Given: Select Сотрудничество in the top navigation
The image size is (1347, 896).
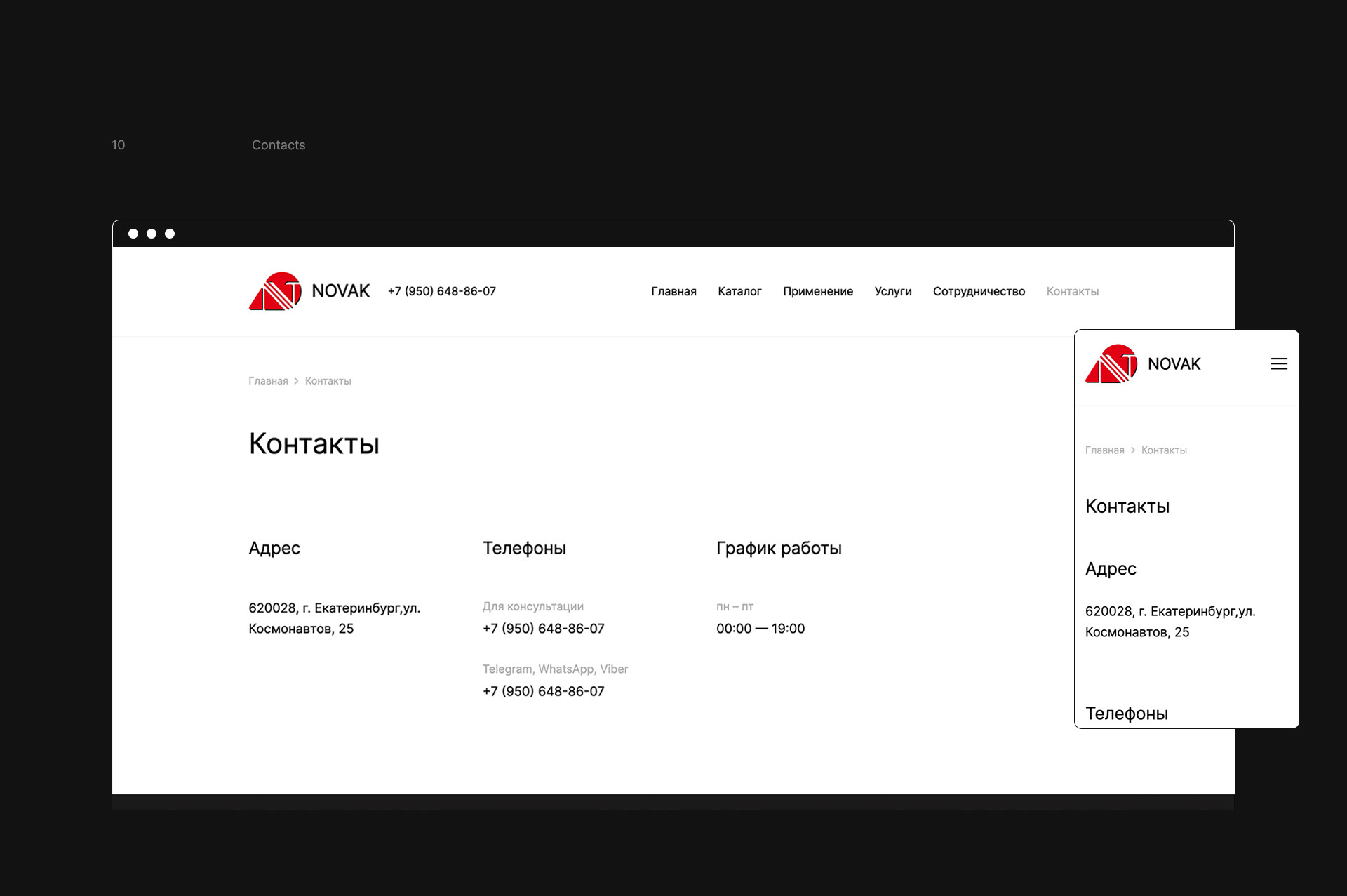Looking at the screenshot, I should point(979,291).
